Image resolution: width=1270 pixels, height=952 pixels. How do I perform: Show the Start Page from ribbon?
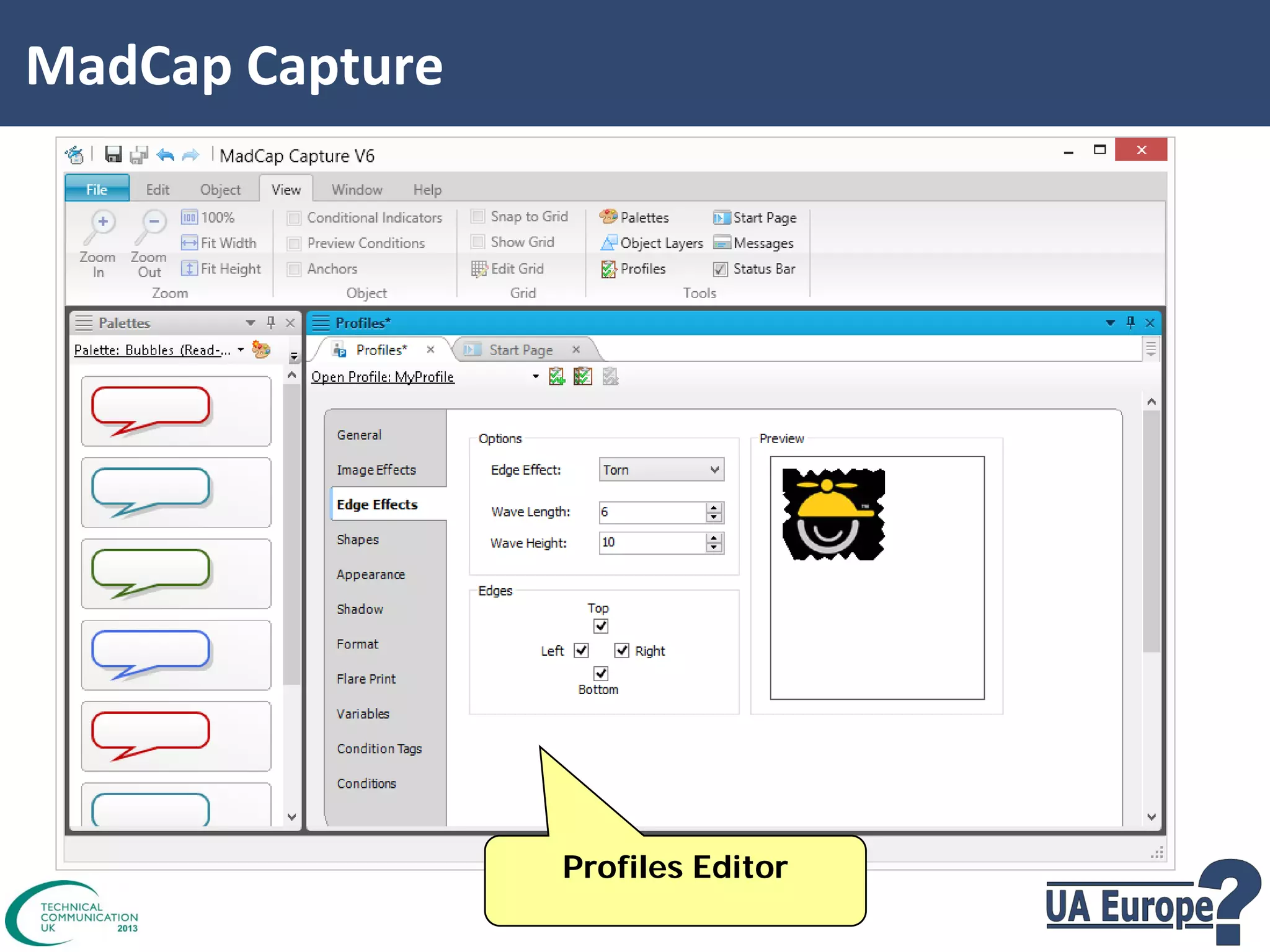[x=755, y=218]
